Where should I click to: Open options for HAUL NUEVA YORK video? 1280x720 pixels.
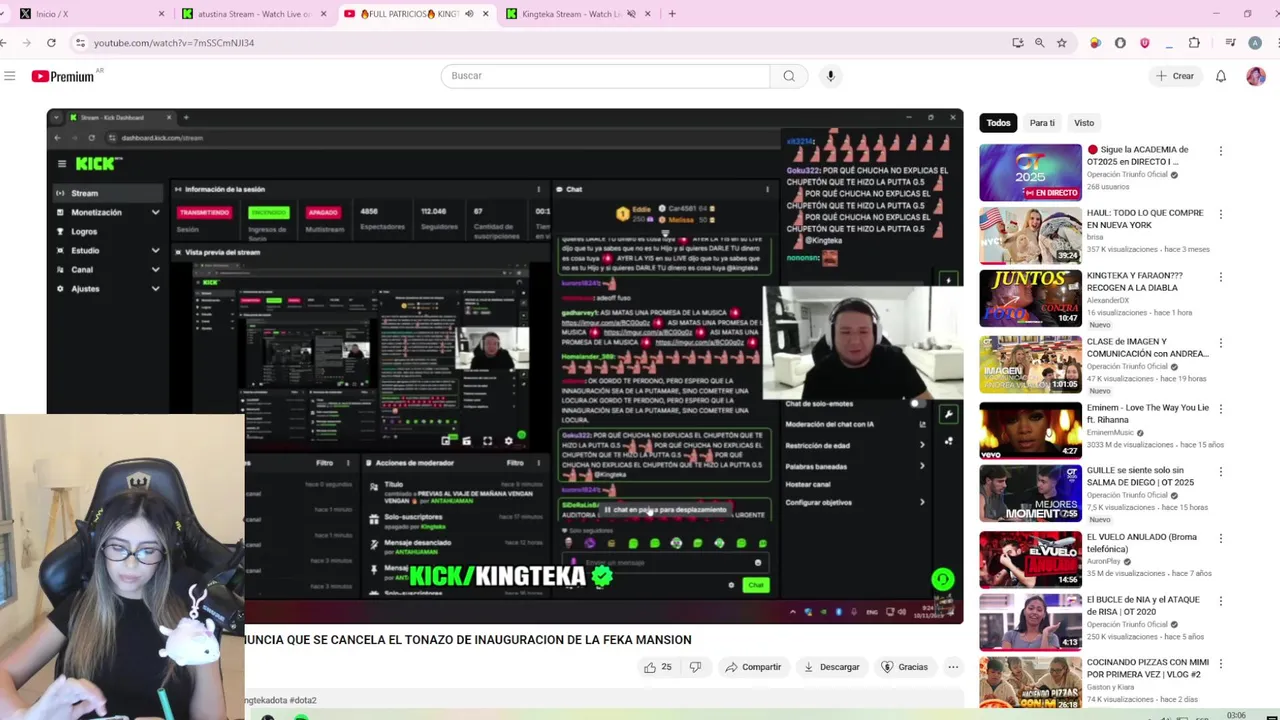pyautogui.click(x=1220, y=214)
